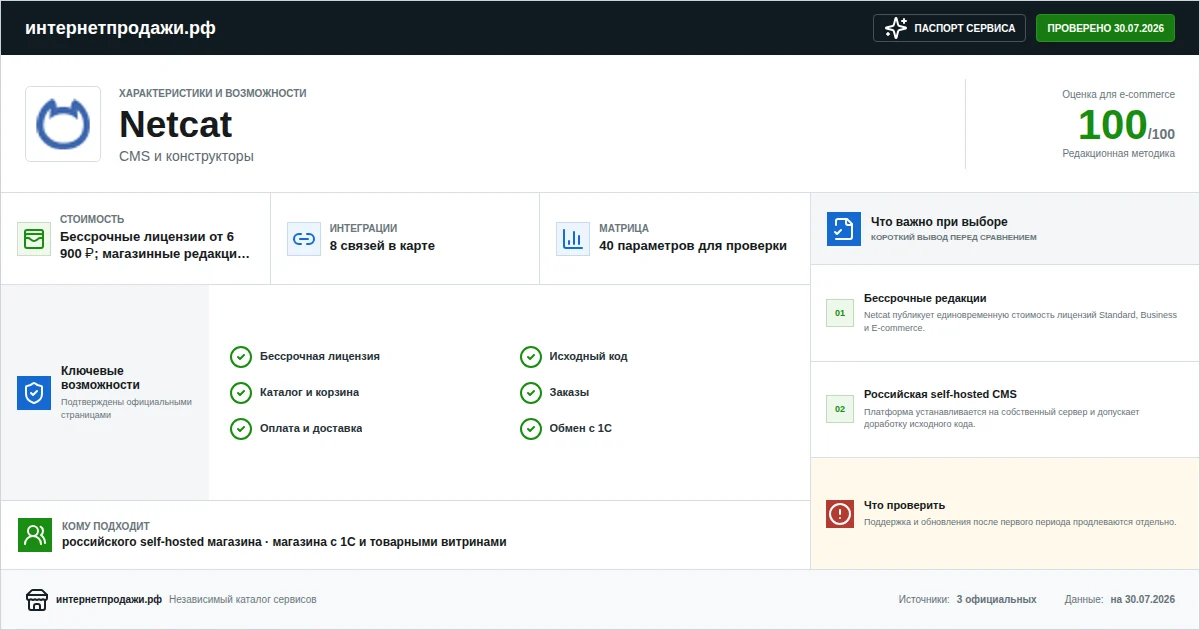The width and height of the screenshot is (1200, 630).
Task: Click the Бессрочная лицензия feature label
Action: [320, 357]
